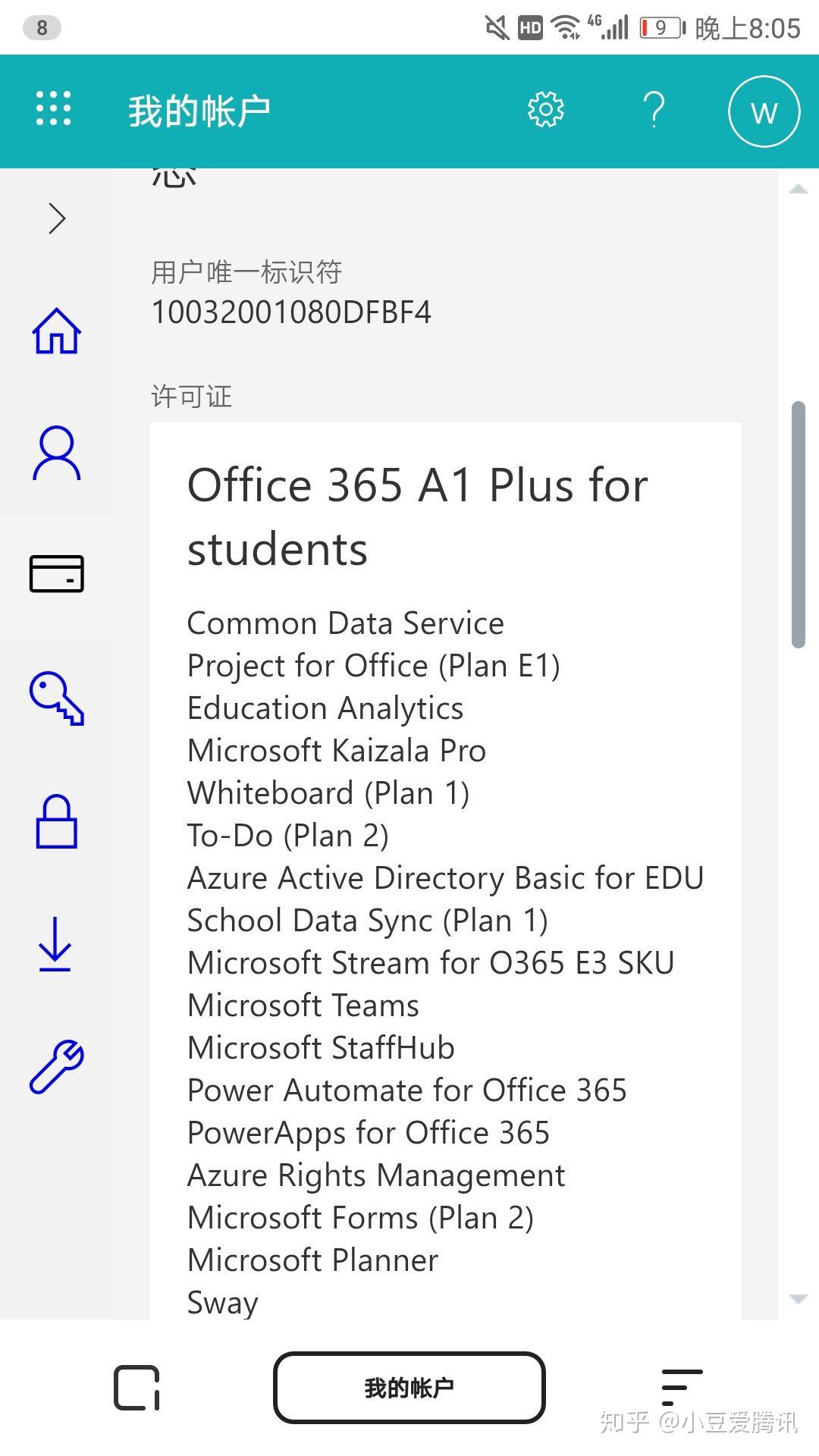The image size is (819, 1456).
Task: Open account avatar with letter W
Action: pos(764,111)
